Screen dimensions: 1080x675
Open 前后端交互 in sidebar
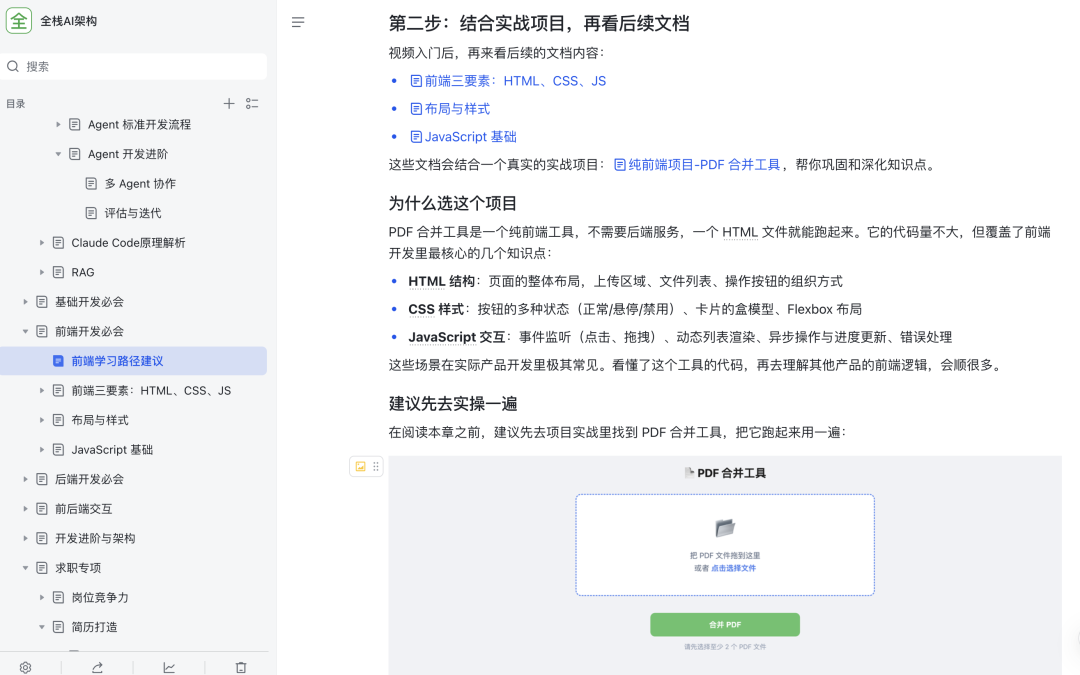83,508
